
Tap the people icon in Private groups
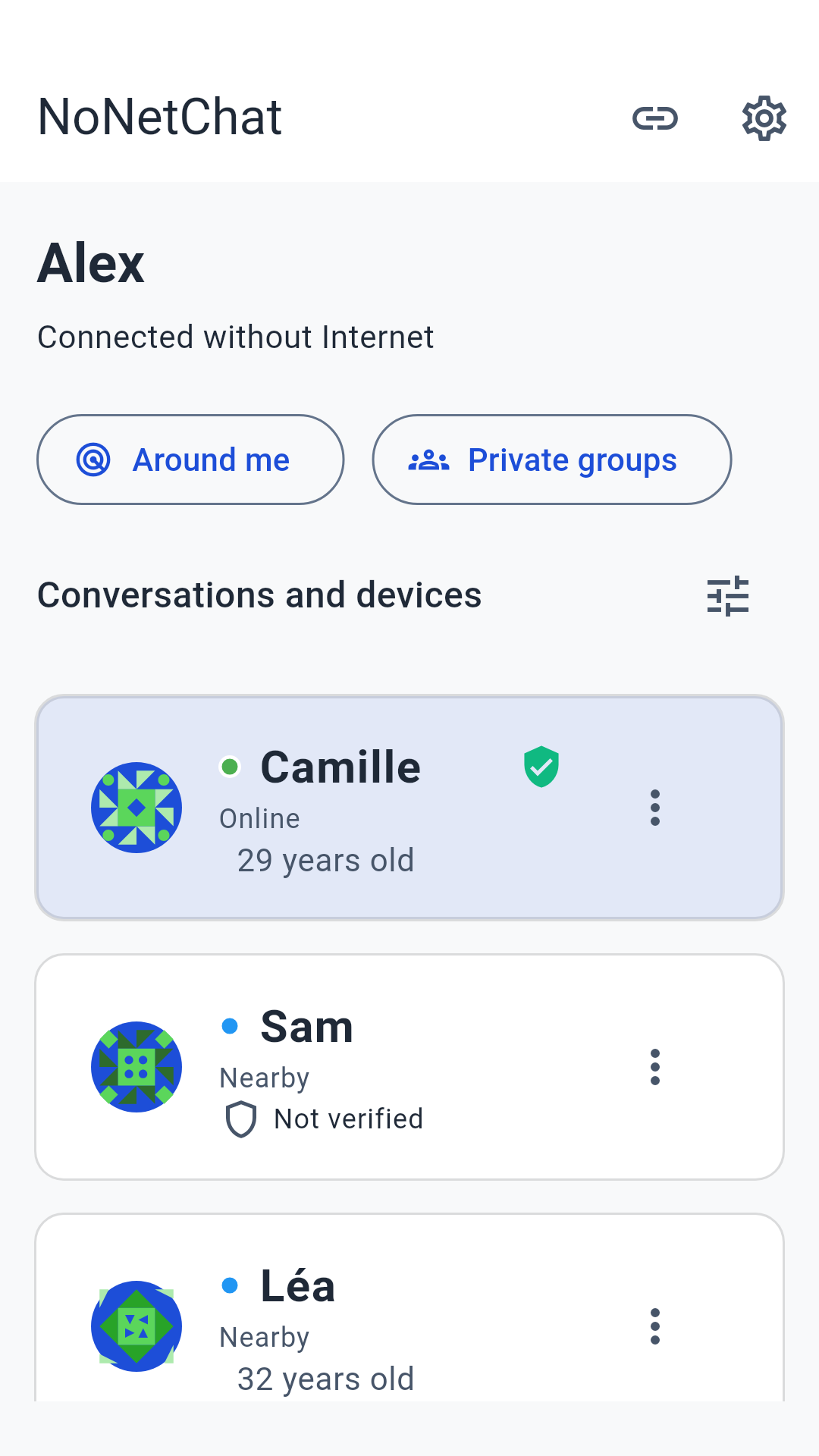429,460
